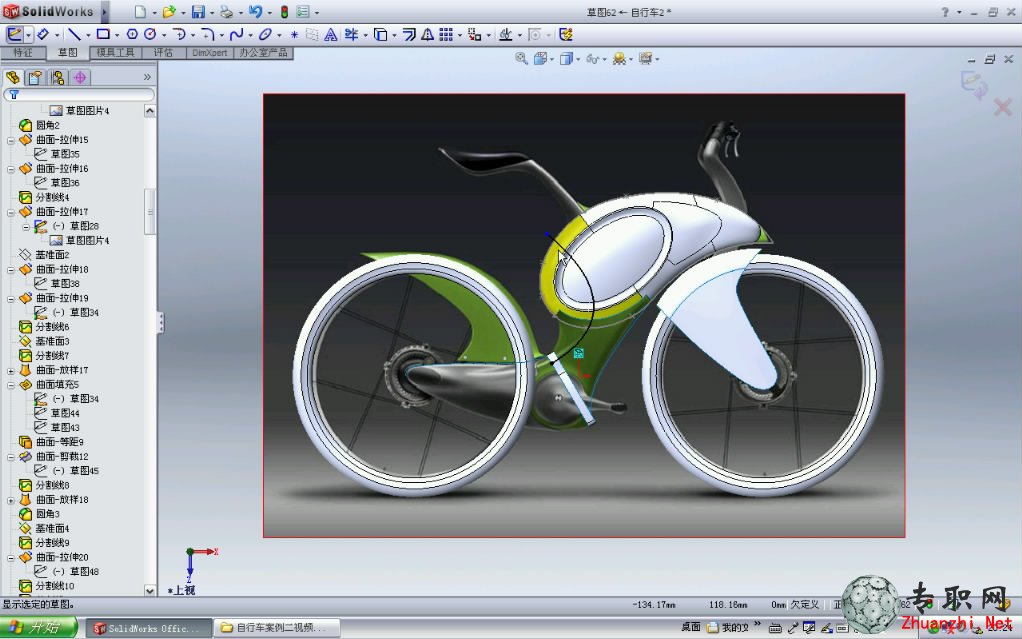The height and width of the screenshot is (639, 1022).
Task: Select the Trim Entities tool
Action: click(x=351, y=35)
